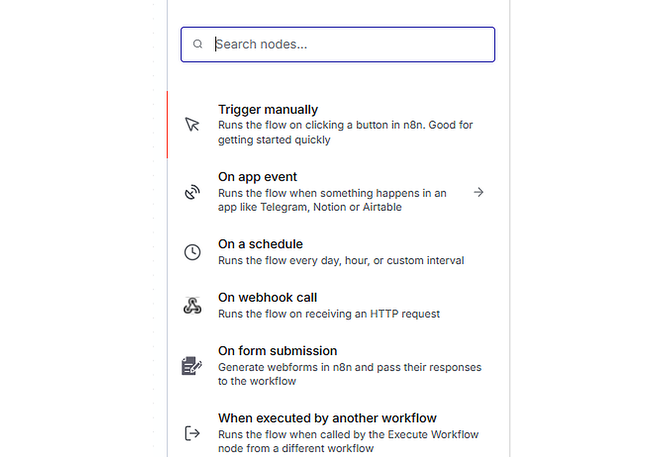Click the Telegram, Notion or Airtable description

click(331, 200)
